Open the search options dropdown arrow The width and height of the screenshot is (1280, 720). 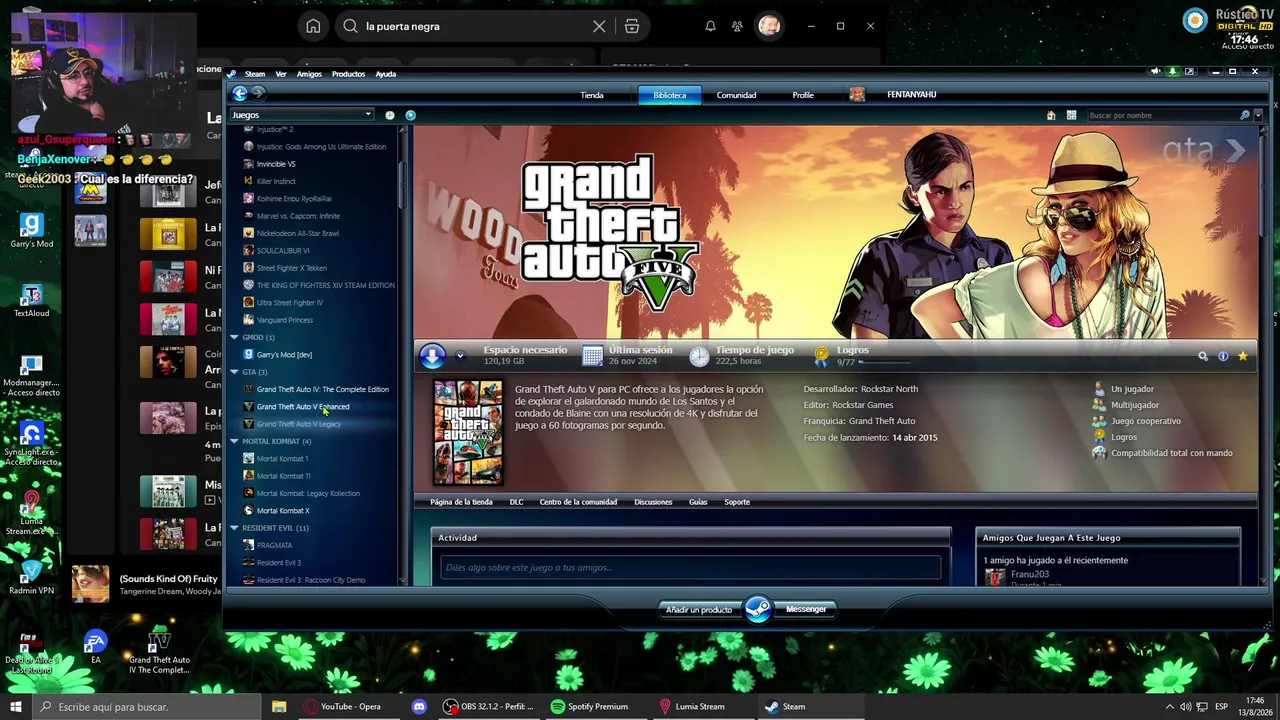1256,115
